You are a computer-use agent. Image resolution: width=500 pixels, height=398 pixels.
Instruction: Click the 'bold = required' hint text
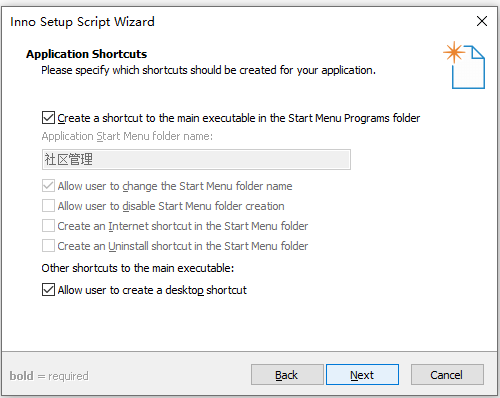(x=49, y=376)
